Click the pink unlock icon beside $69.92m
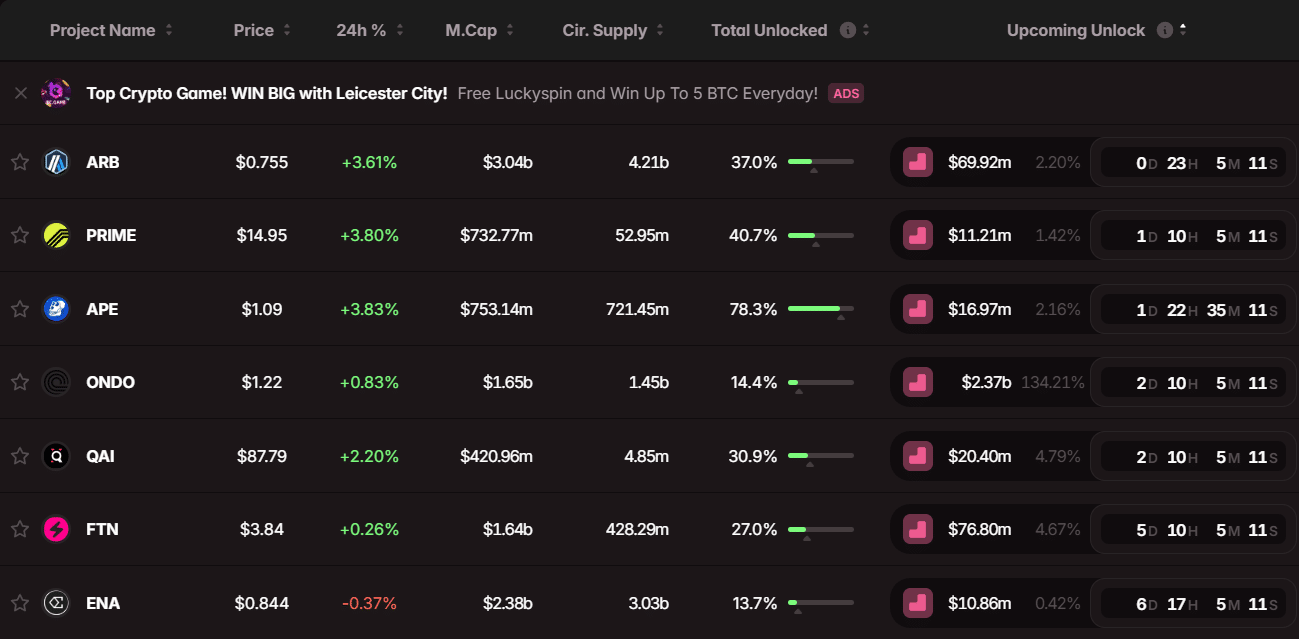This screenshot has height=639, width=1299. (x=917, y=161)
